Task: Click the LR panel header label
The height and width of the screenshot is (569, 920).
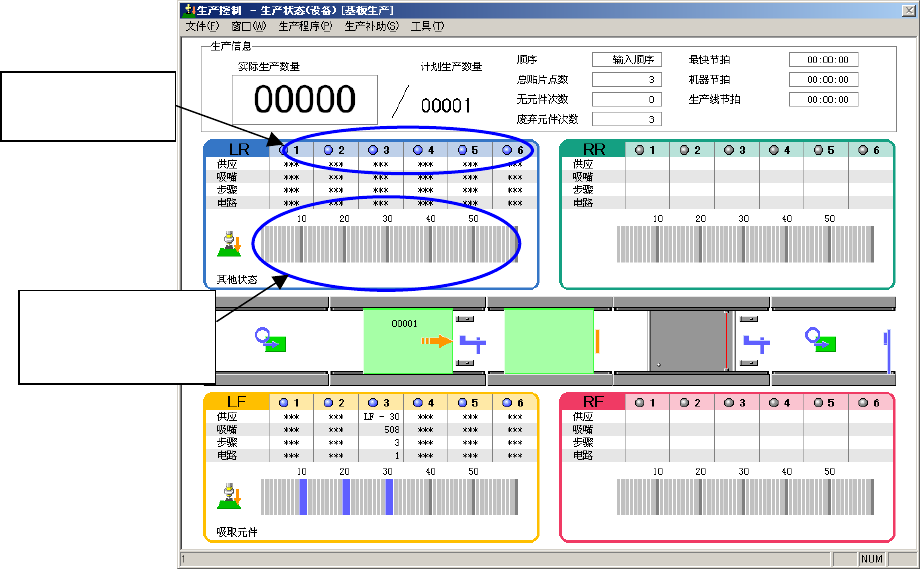Action: [x=239, y=150]
